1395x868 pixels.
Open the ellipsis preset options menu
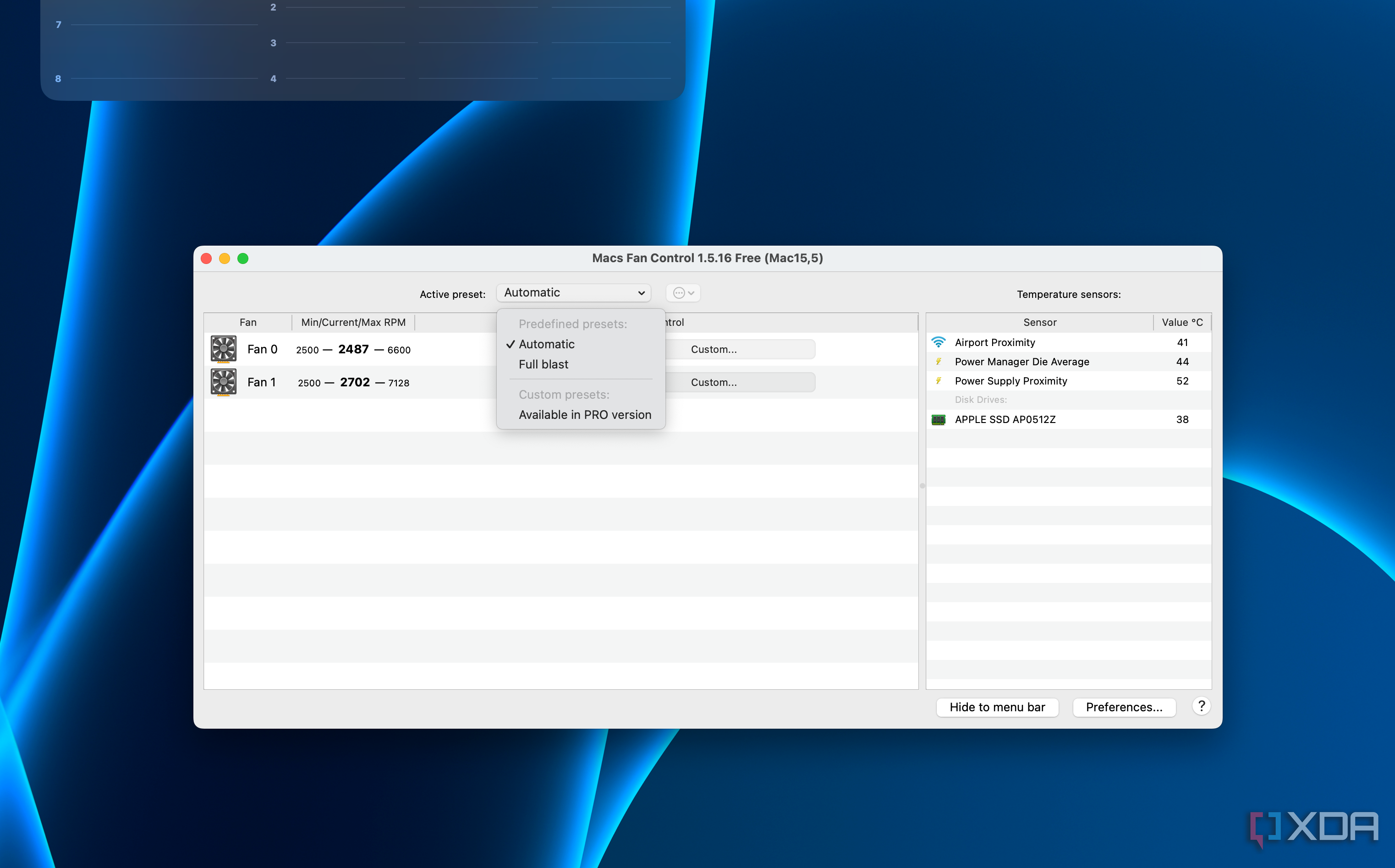(683, 293)
